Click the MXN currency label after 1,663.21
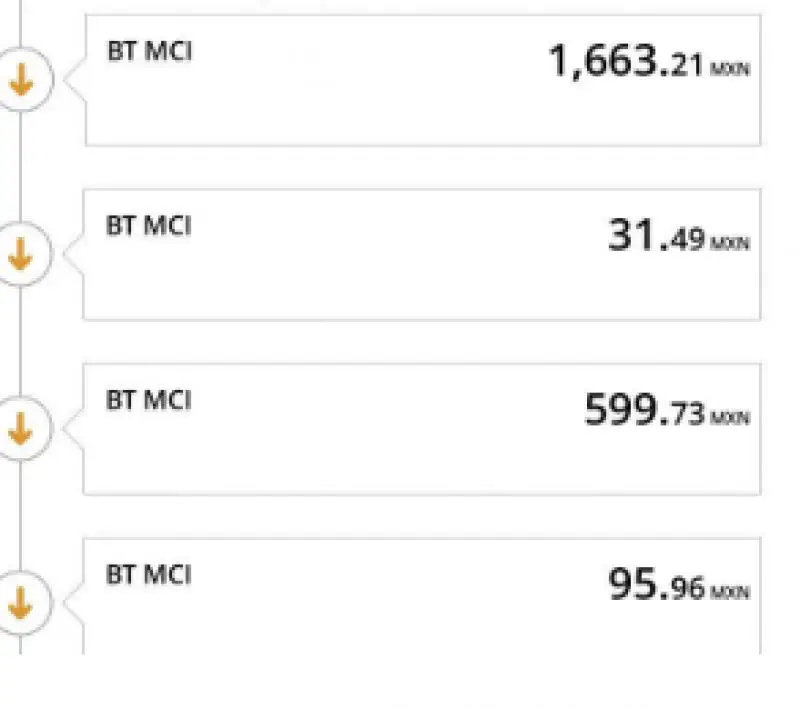The image size is (800, 709). 730,69
